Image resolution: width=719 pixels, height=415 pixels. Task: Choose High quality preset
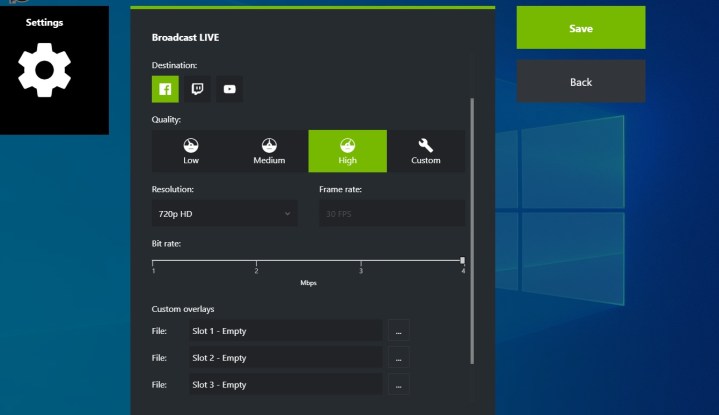point(347,151)
